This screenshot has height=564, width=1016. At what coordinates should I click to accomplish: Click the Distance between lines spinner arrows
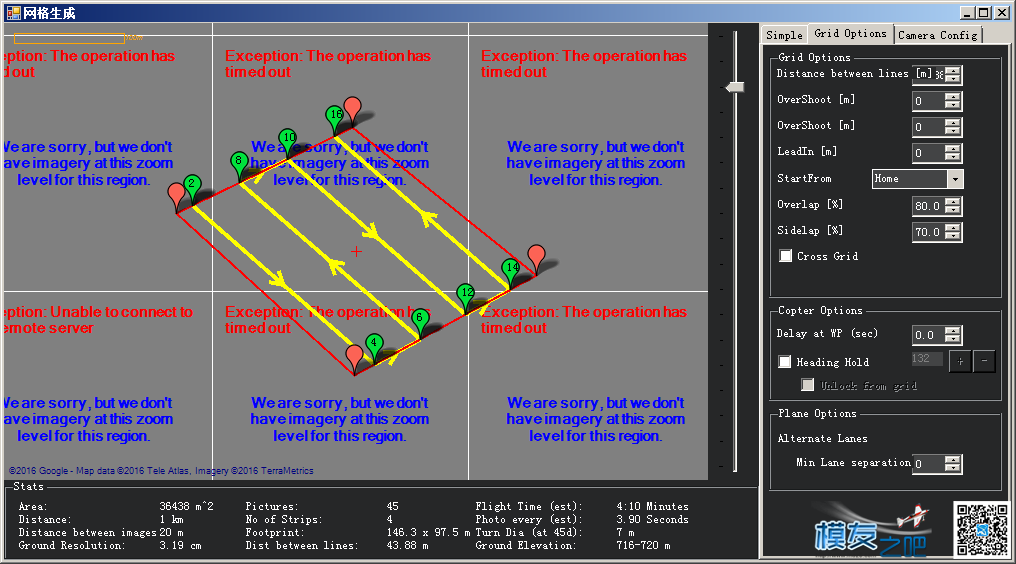pyautogui.click(x=952, y=75)
